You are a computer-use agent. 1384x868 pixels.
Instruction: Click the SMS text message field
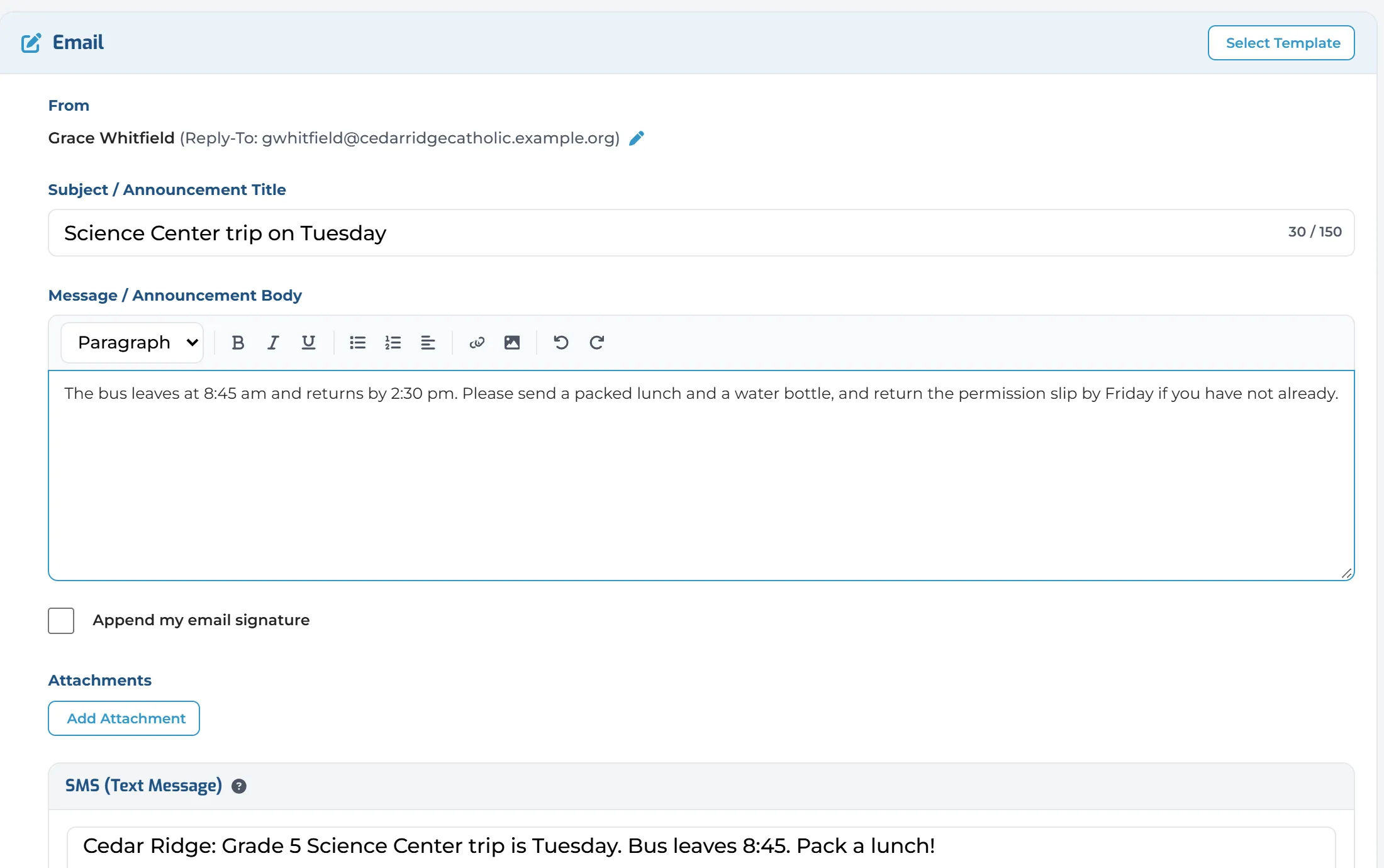701,847
